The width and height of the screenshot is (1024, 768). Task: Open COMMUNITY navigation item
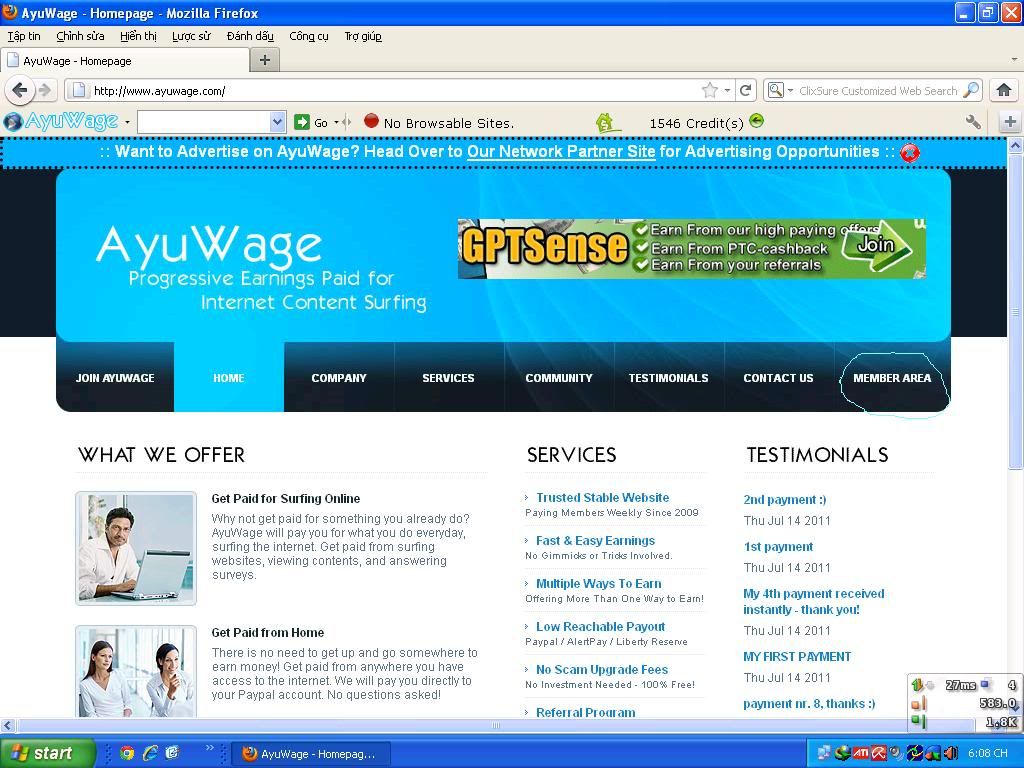(x=559, y=377)
